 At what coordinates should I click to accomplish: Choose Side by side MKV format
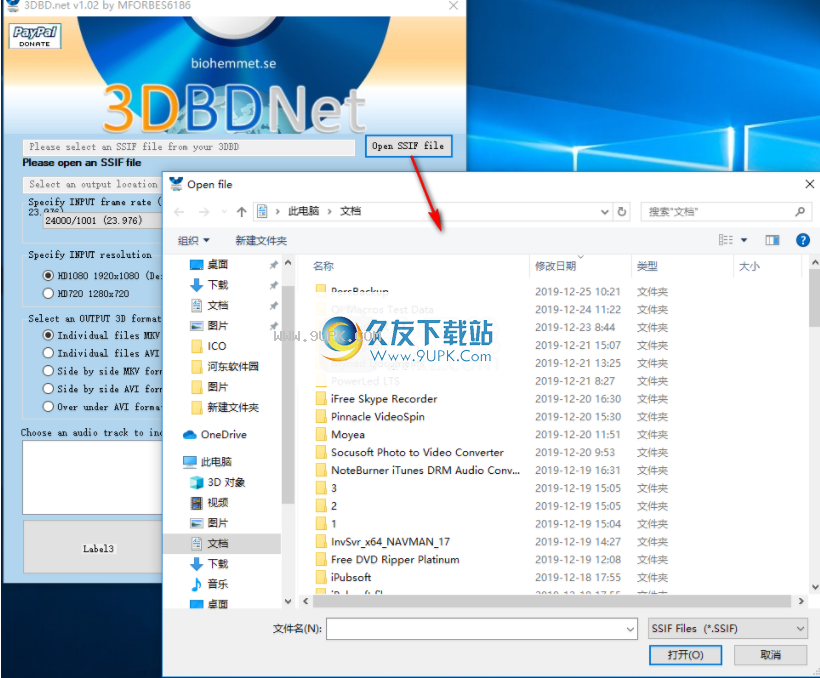tap(48, 371)
